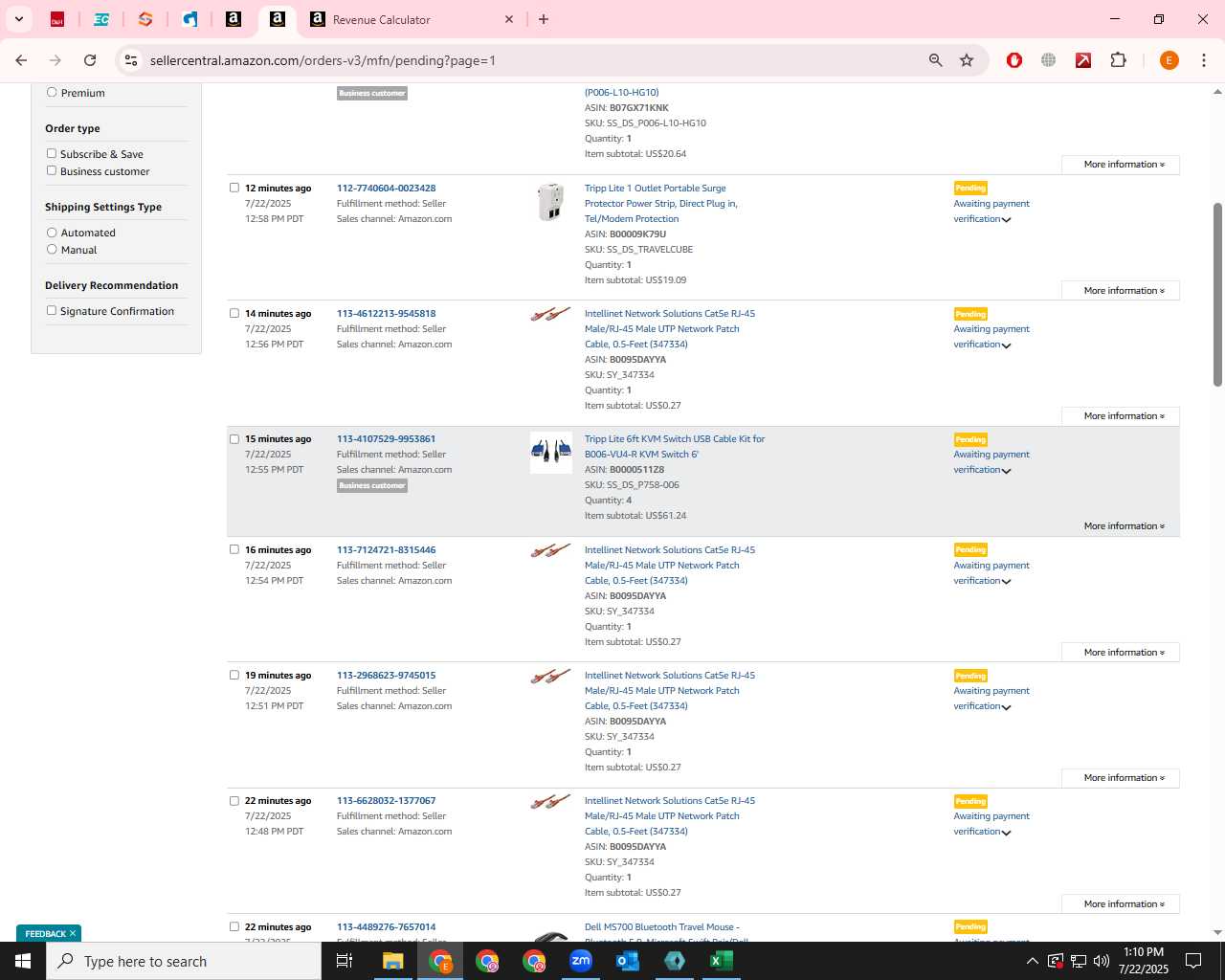
Task: Open Chrome three-dot menu
Action: point(1203,60)
